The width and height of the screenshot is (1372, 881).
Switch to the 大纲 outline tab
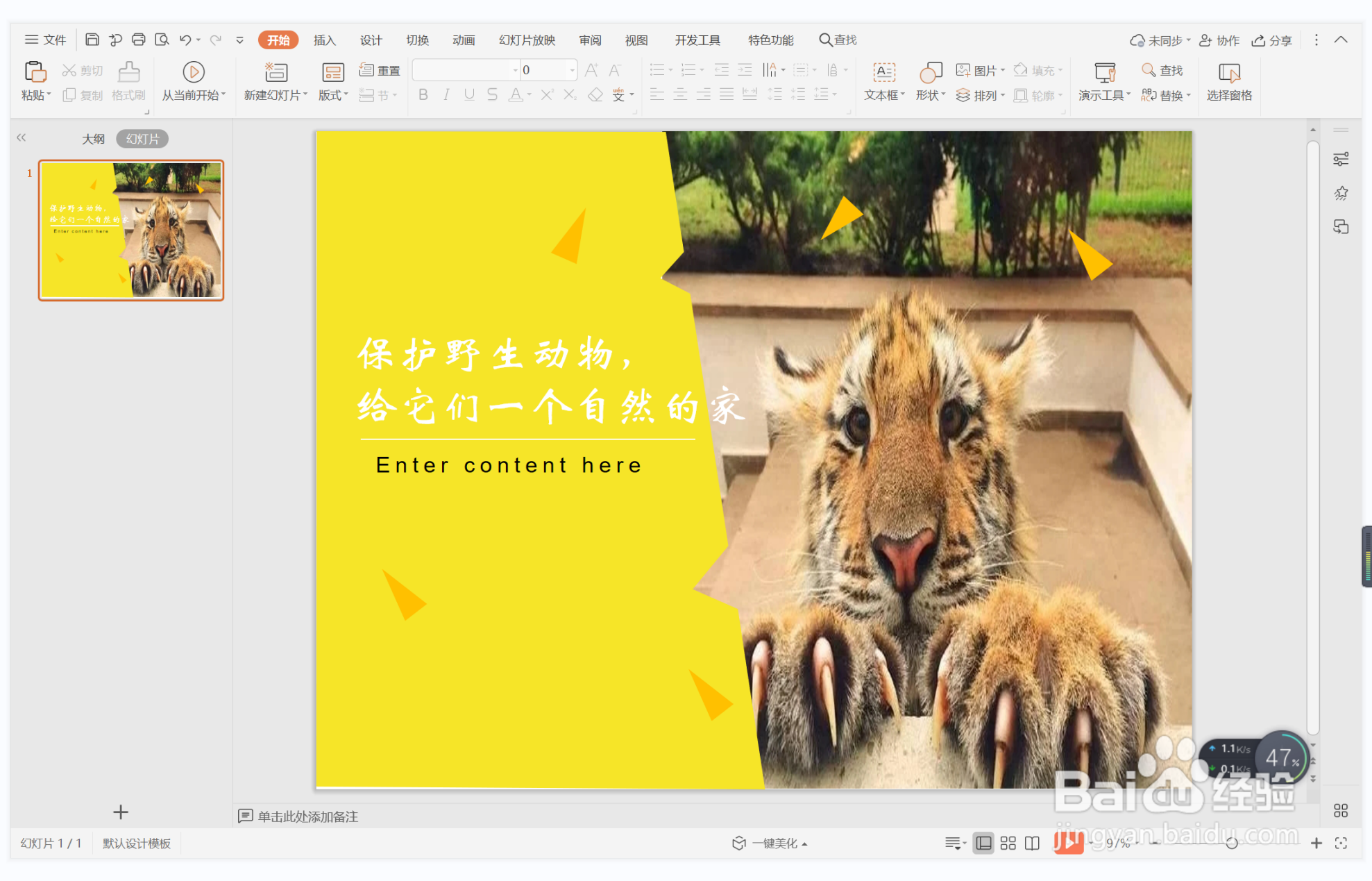click(93, 139)
